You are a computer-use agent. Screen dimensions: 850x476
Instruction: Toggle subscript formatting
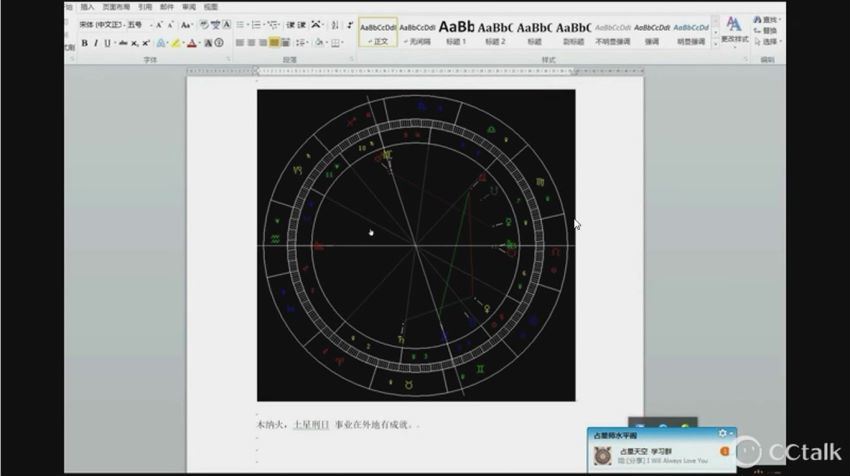(x=135, y=43)
